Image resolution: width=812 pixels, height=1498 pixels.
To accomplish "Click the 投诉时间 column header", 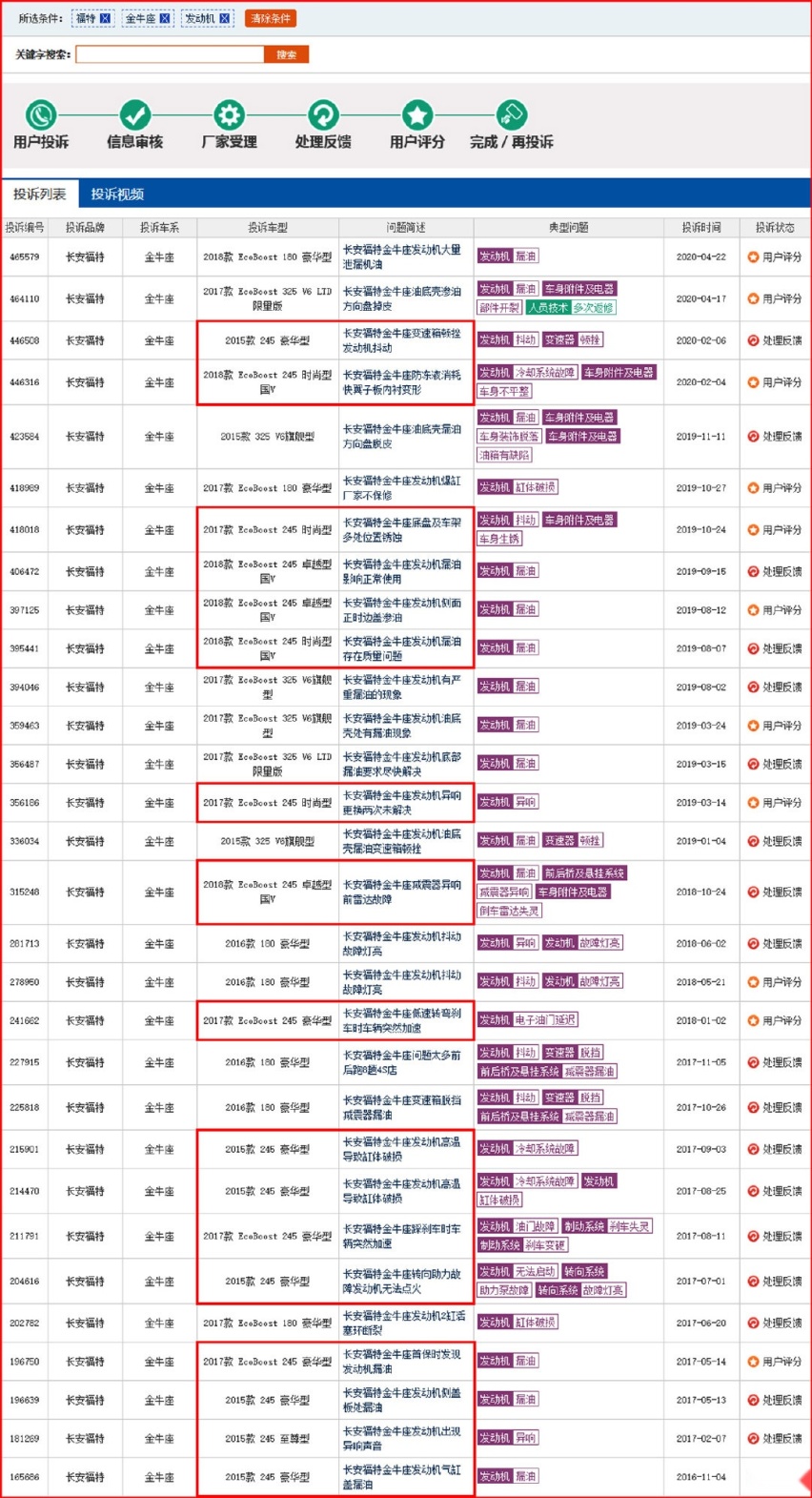I will click(x=701, y=228).
